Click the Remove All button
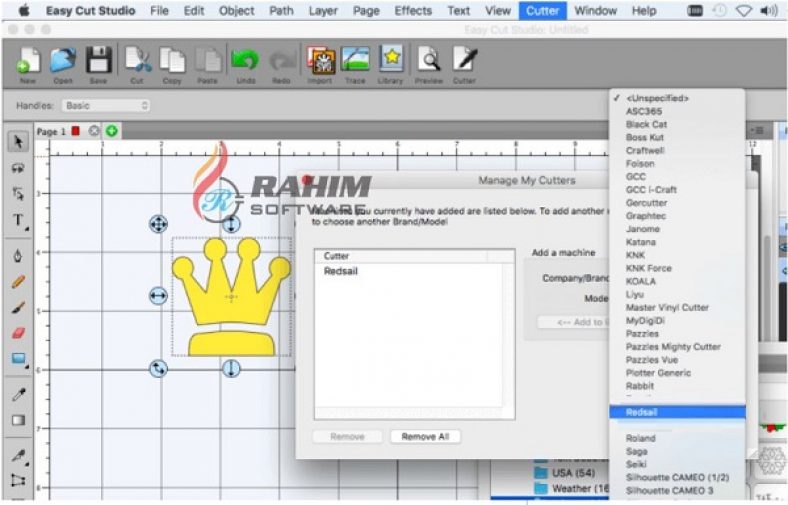Image resolution: width=788 pixels, height=505 pixels. (426, 437)
